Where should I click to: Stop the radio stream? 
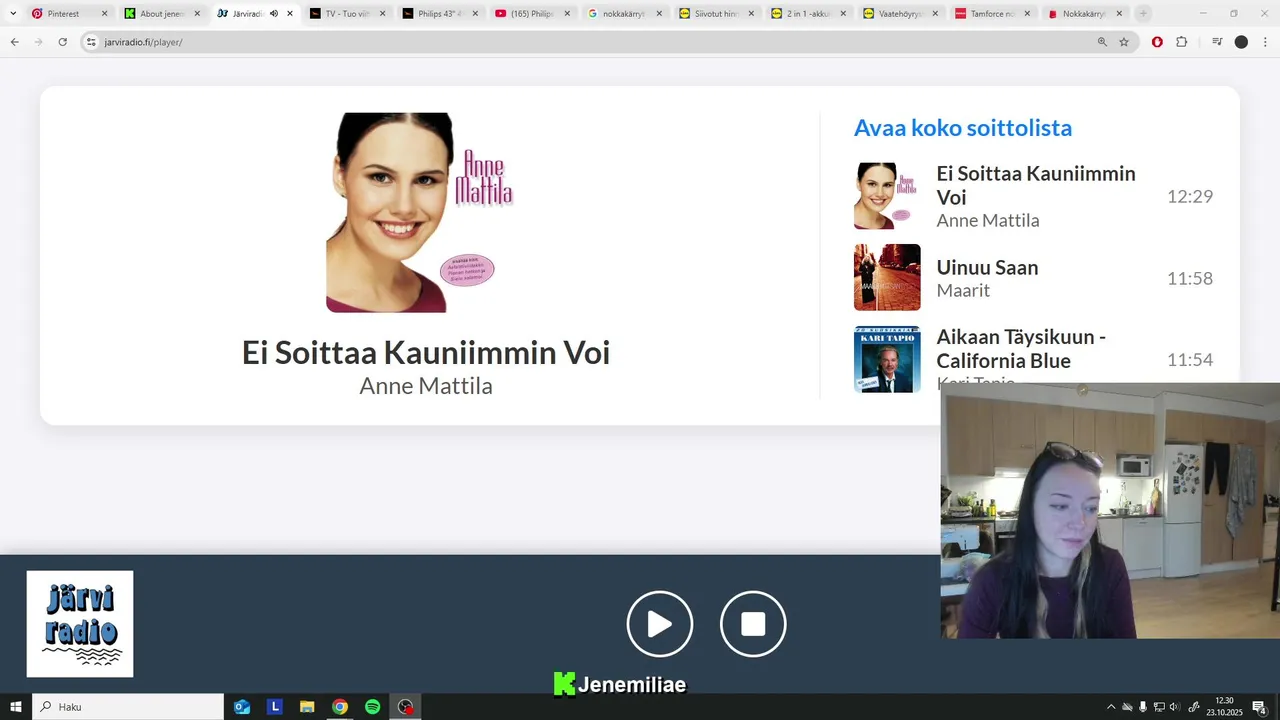tap(753, 624)
